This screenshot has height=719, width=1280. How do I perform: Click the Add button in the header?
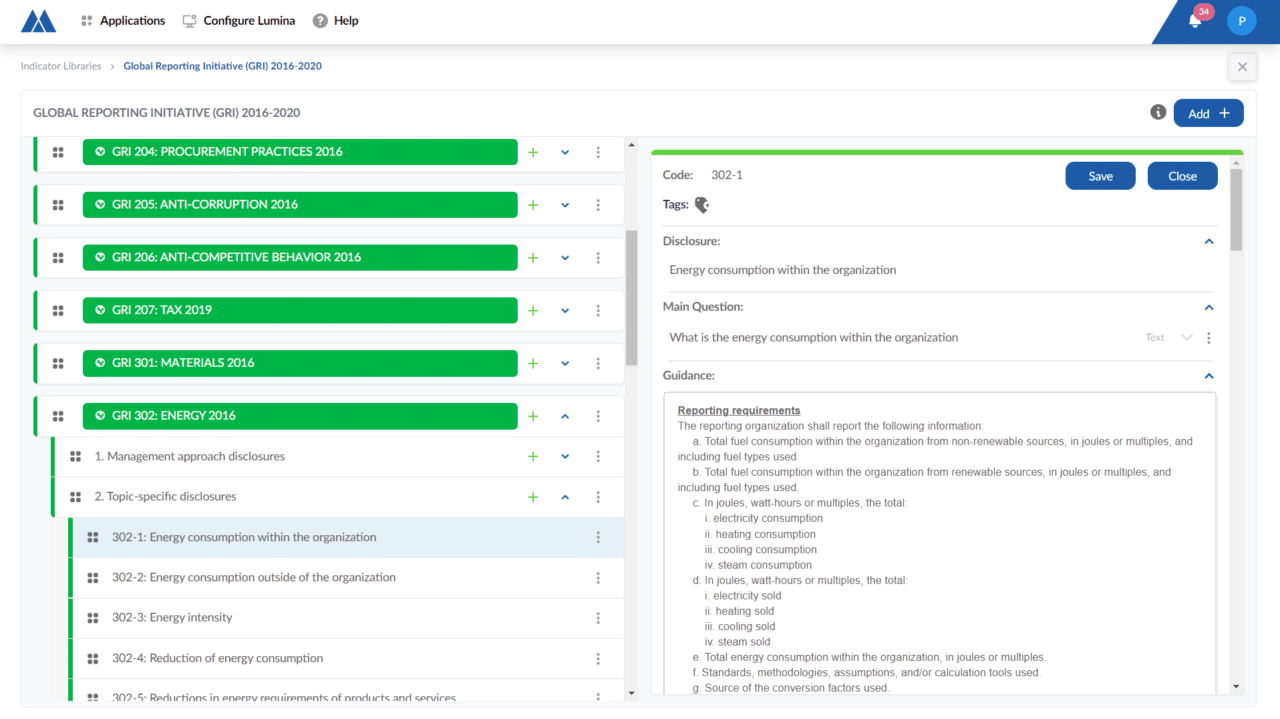click(x=1208, y=112)
